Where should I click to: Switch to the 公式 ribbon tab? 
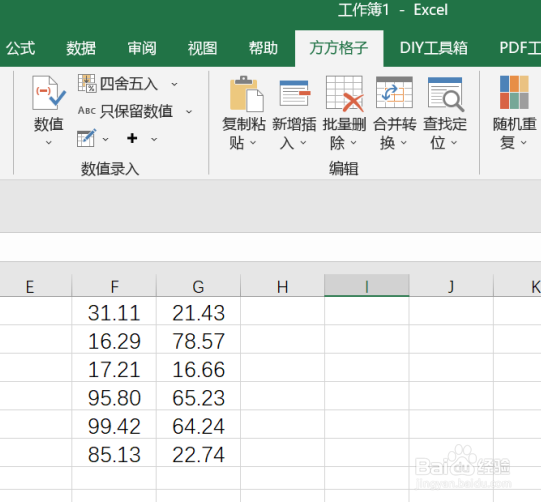tap(20, 48)
